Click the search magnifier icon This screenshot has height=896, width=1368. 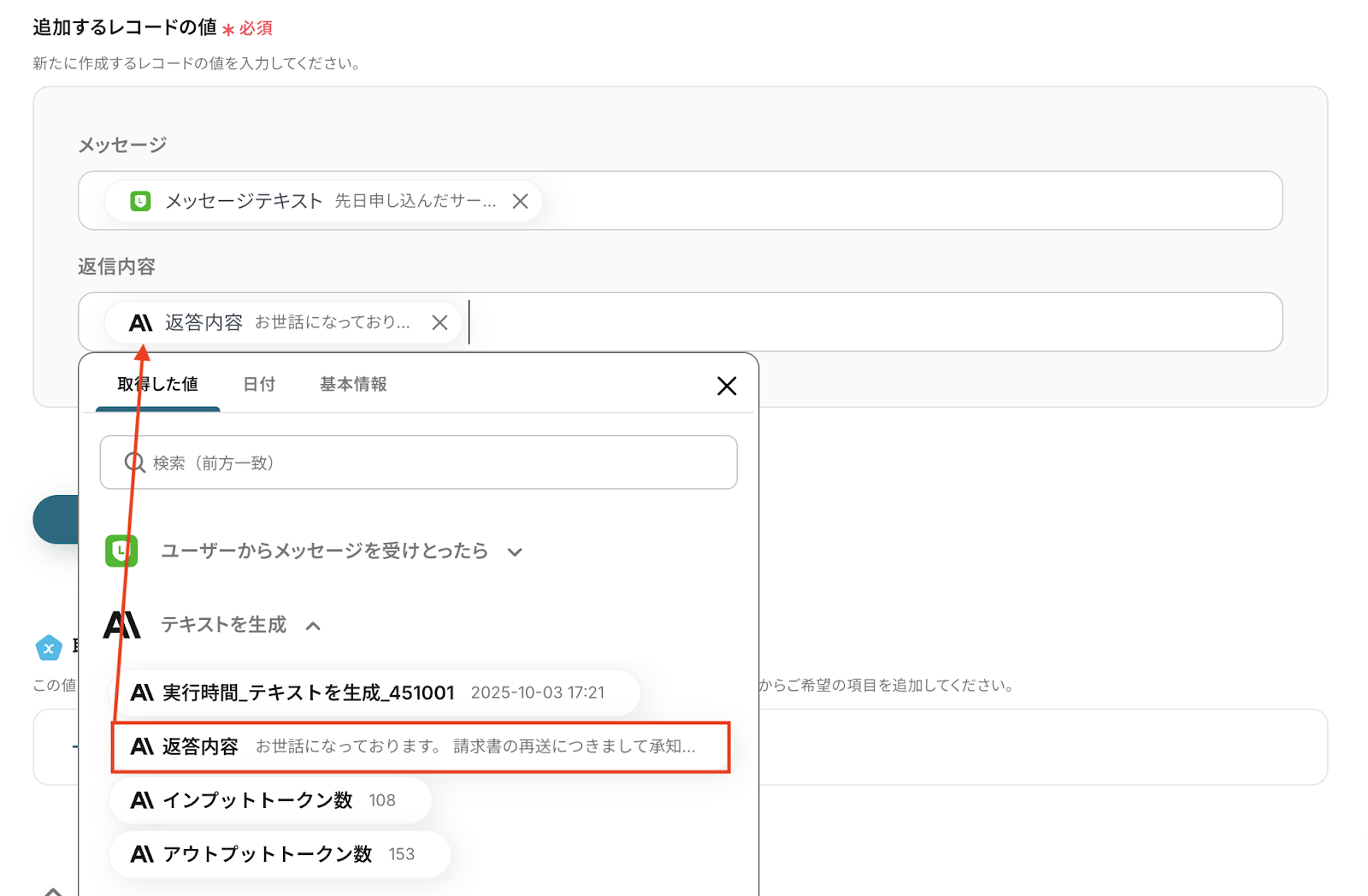[135, 463]
